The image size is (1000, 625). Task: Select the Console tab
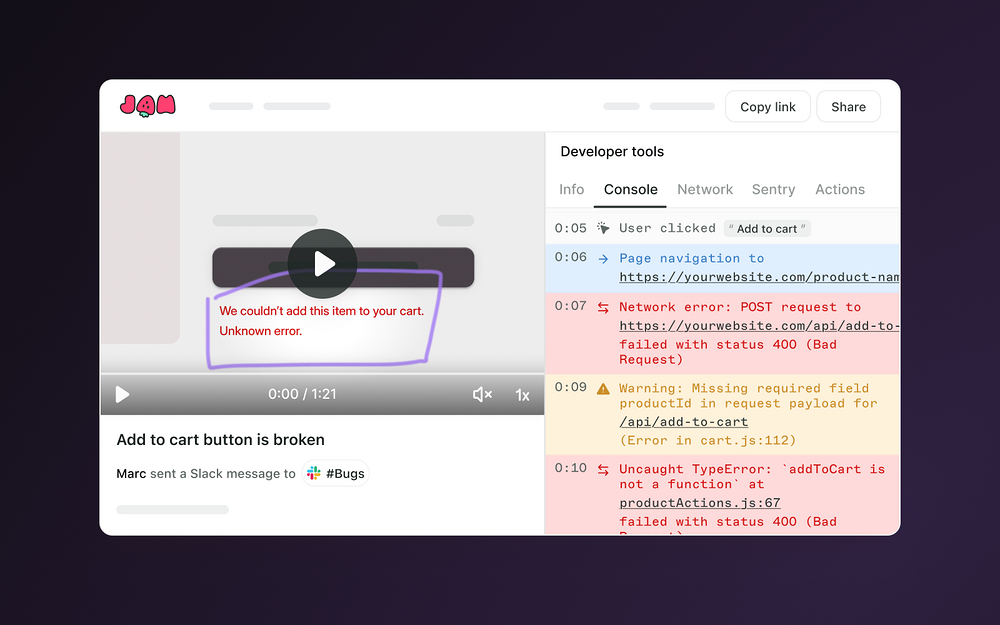coord(630,189)
